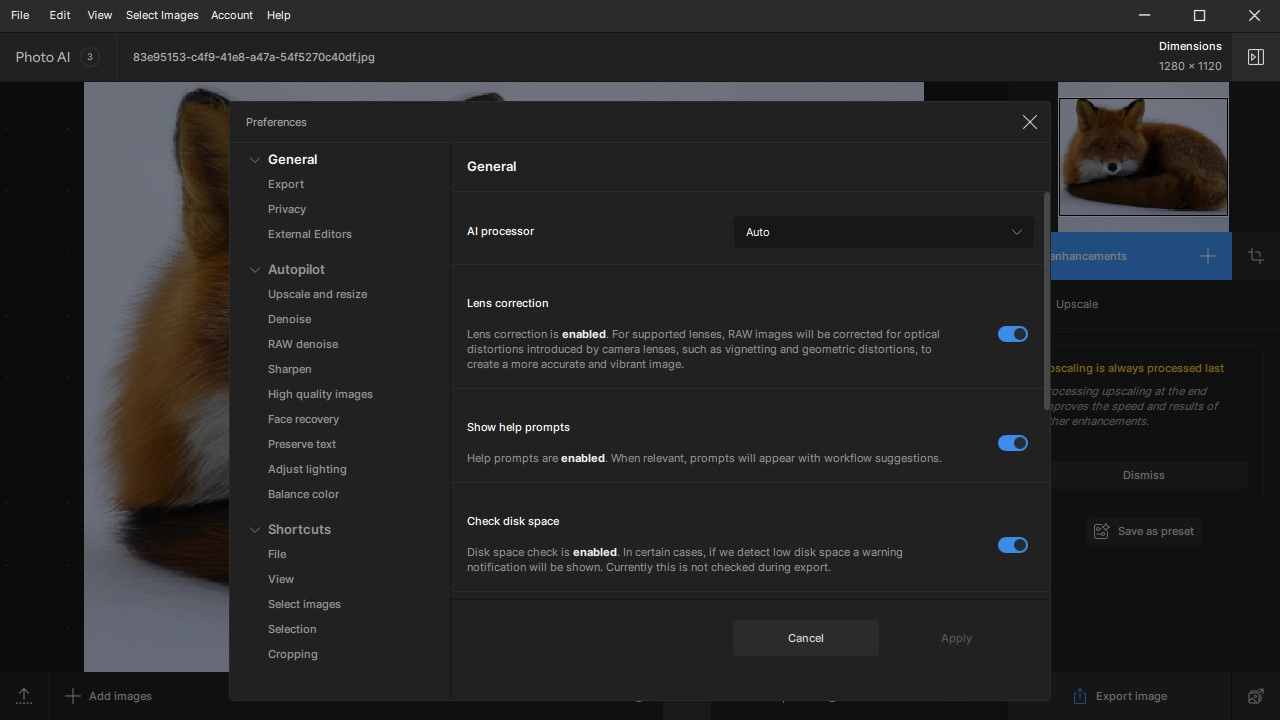The height and width of the screenshot is (720, 1280).
Task: Click the plus icon to add enhancements
Action: (x=1208, y=256)
